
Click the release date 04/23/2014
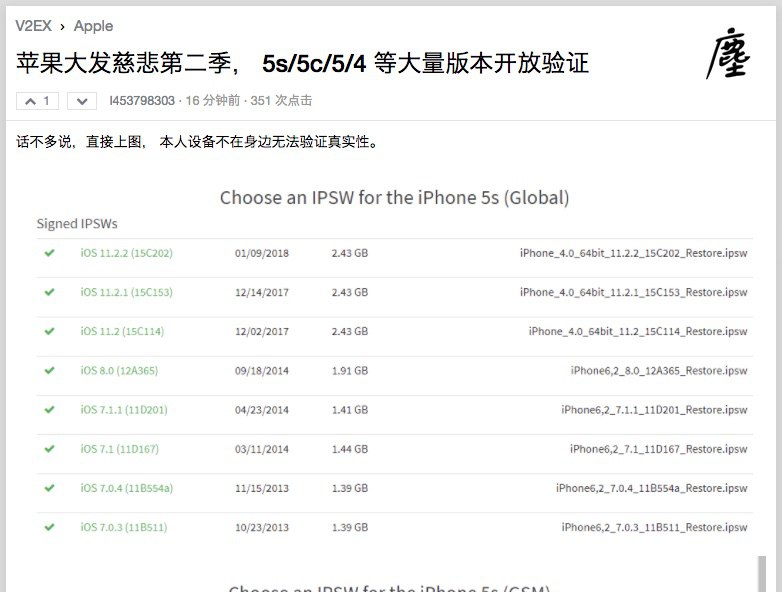[x=262, y=410]
